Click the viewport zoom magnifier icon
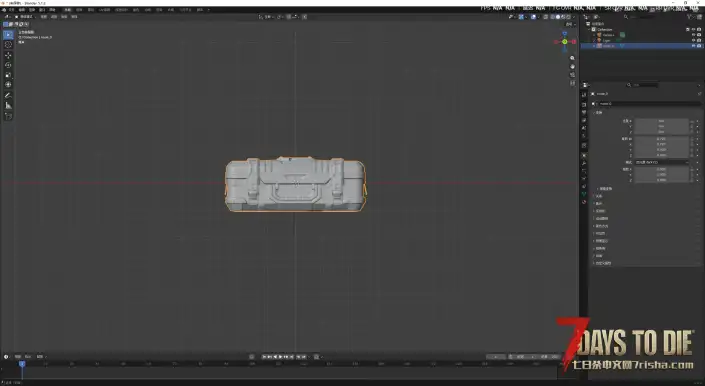Image resolution: width=705 pixels, height=386 pixels. (572, 58)
